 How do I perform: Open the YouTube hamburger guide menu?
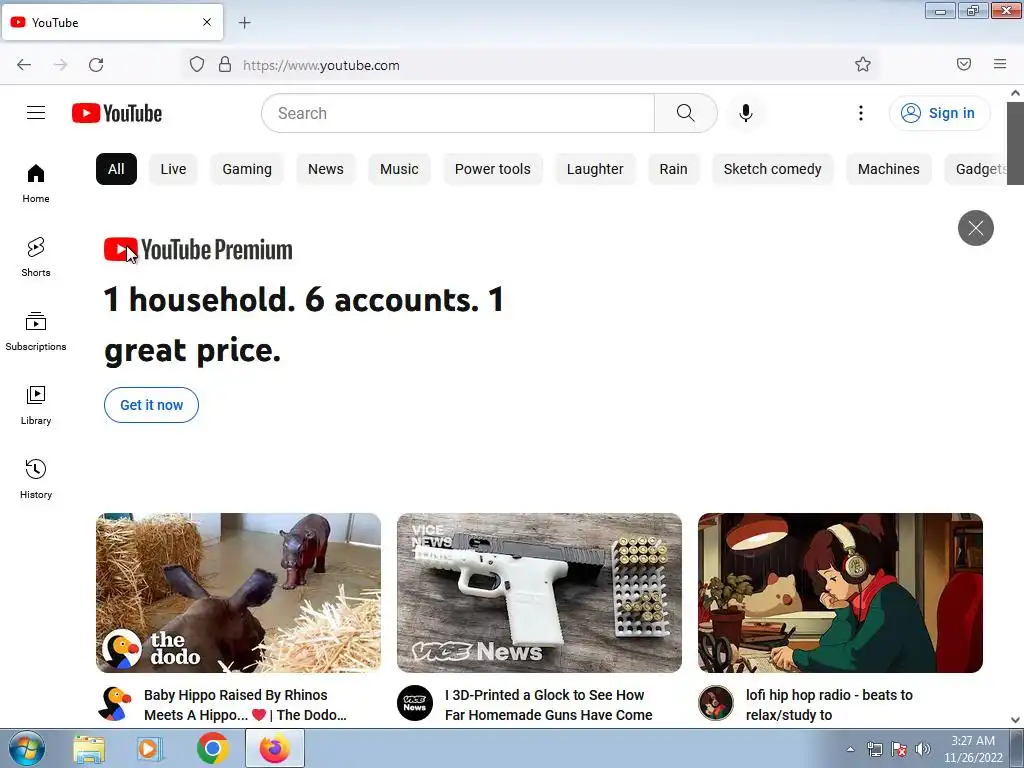tap(36, 113)
